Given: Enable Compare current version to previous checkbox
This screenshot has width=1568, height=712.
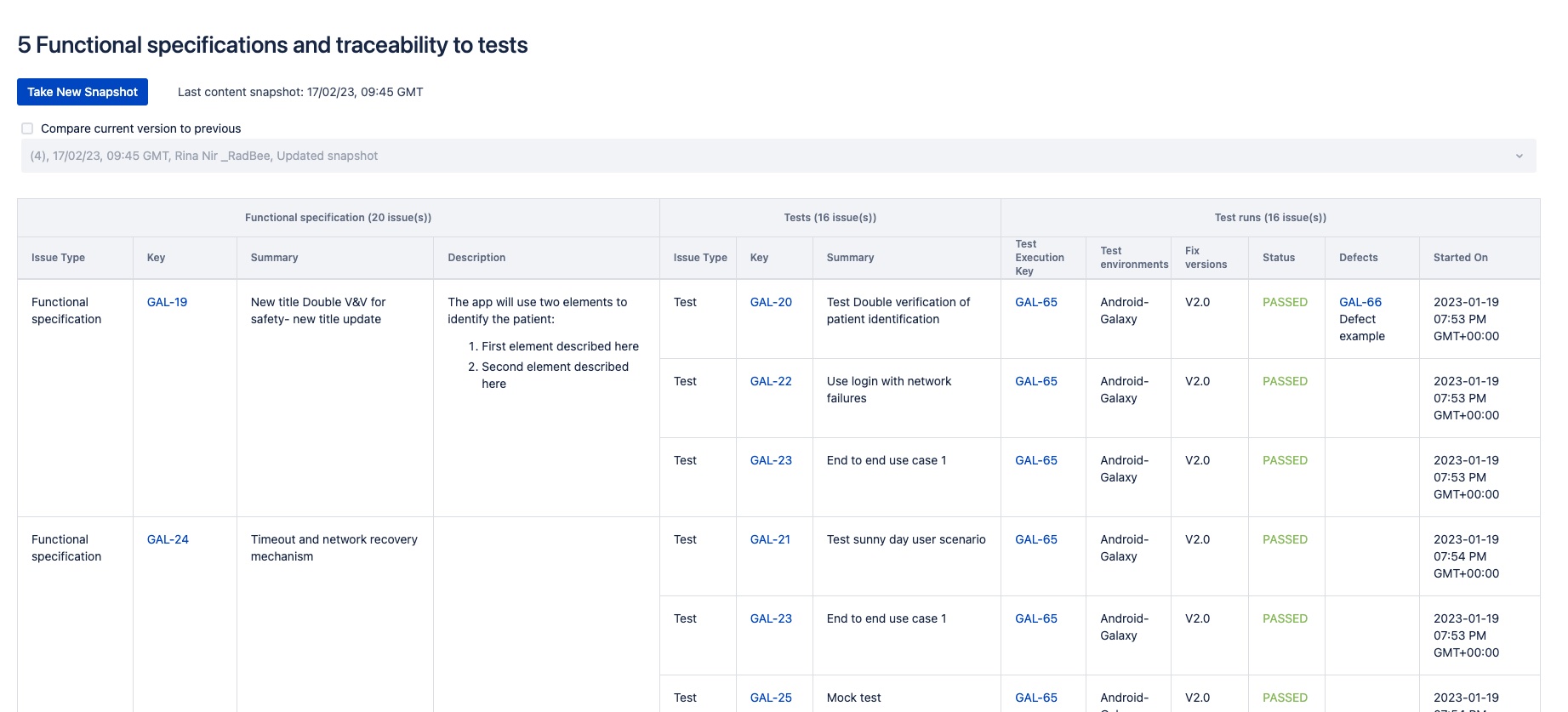Looking at the screenshot, I should click(27, 128).
